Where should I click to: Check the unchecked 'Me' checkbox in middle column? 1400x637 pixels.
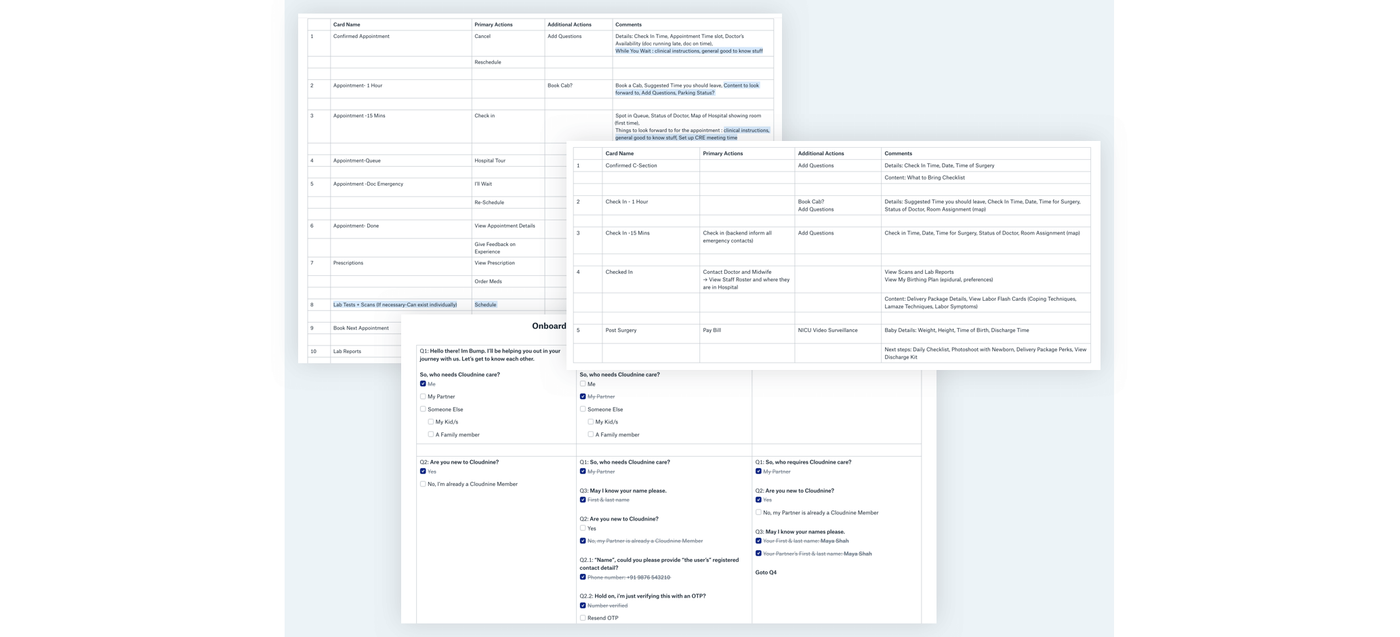click(x=583, y=384)
